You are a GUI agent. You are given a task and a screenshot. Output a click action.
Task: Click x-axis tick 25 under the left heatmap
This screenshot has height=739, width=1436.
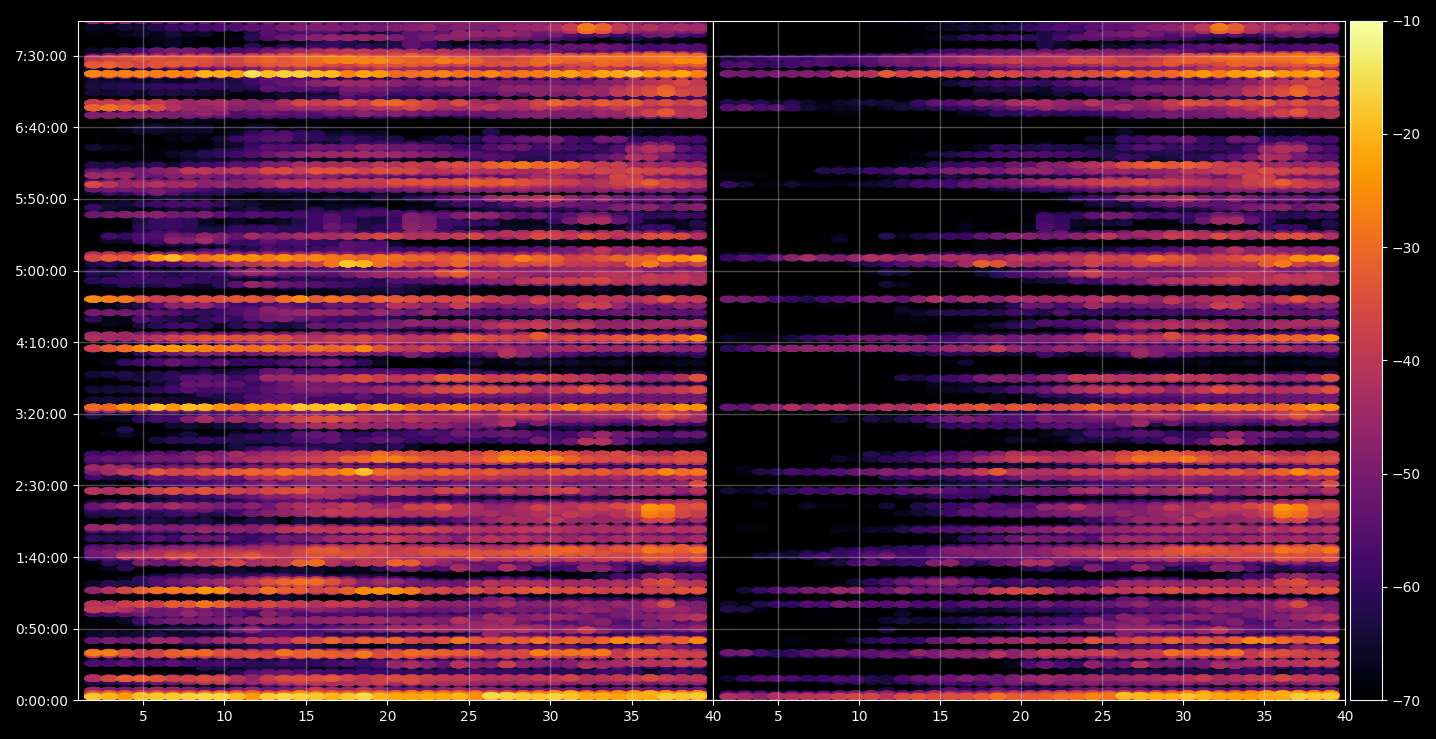(x=469, y=716)
